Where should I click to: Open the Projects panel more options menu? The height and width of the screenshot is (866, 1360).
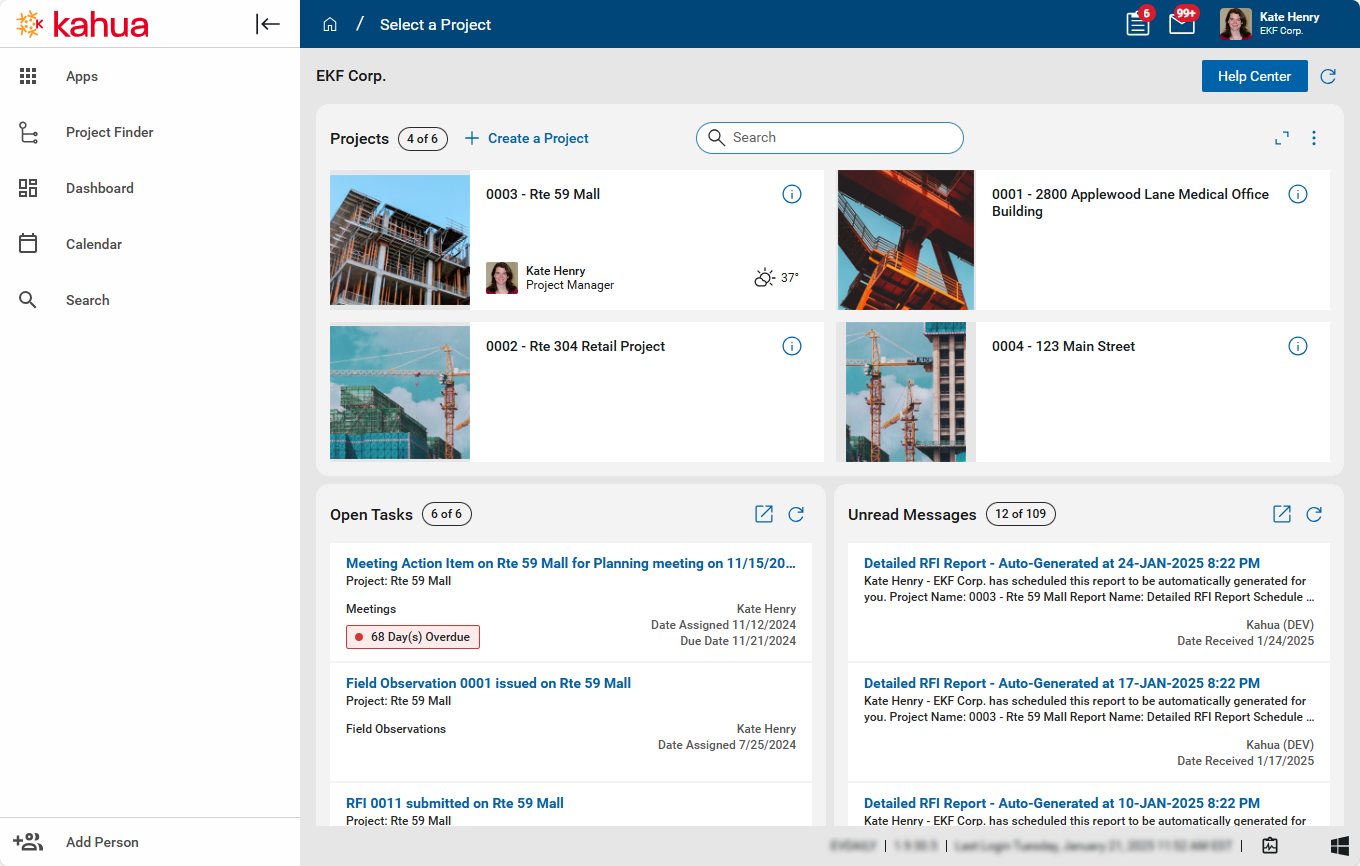coord(1314,138)
